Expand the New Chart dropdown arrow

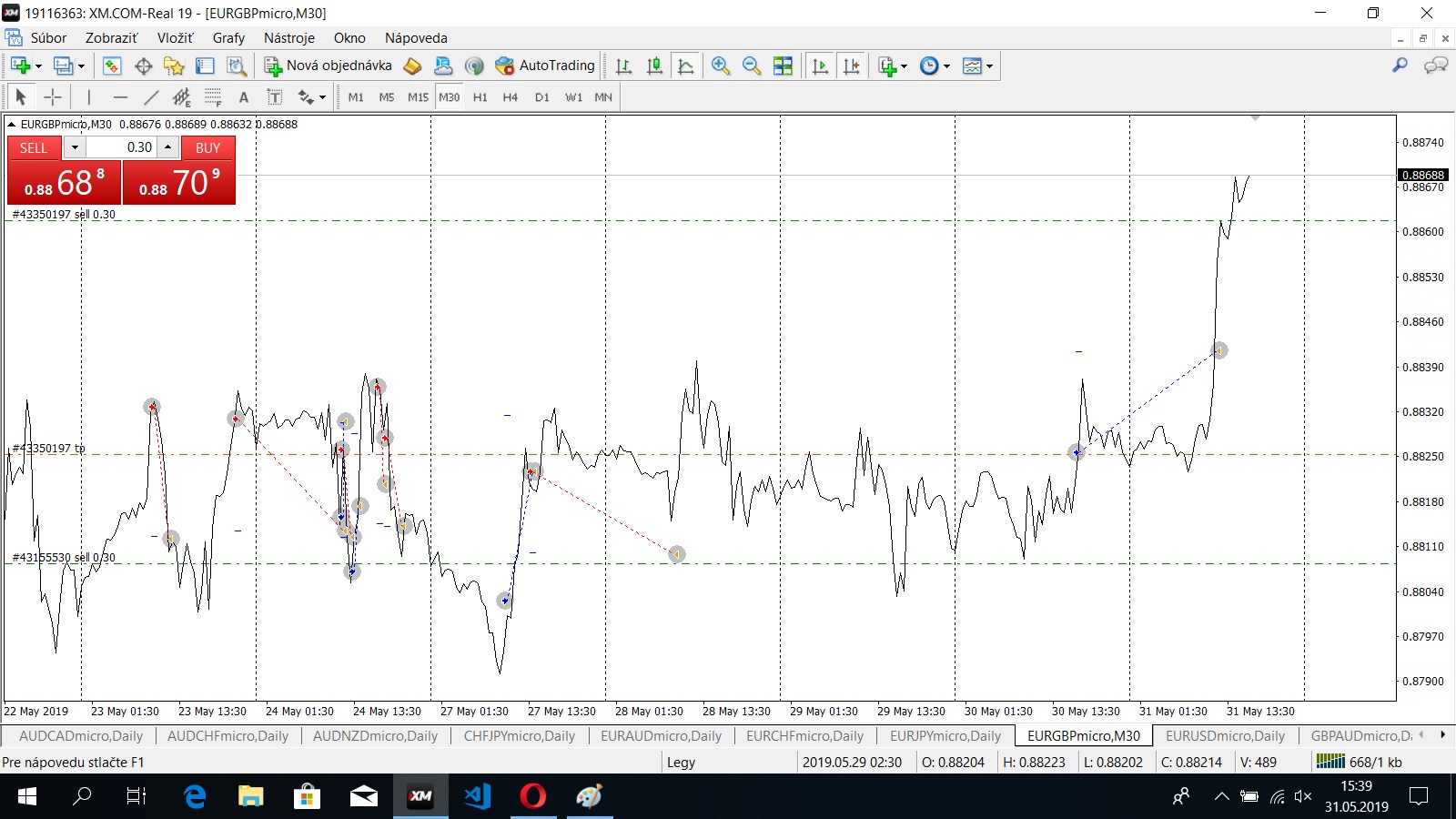[x=38, y=66]
